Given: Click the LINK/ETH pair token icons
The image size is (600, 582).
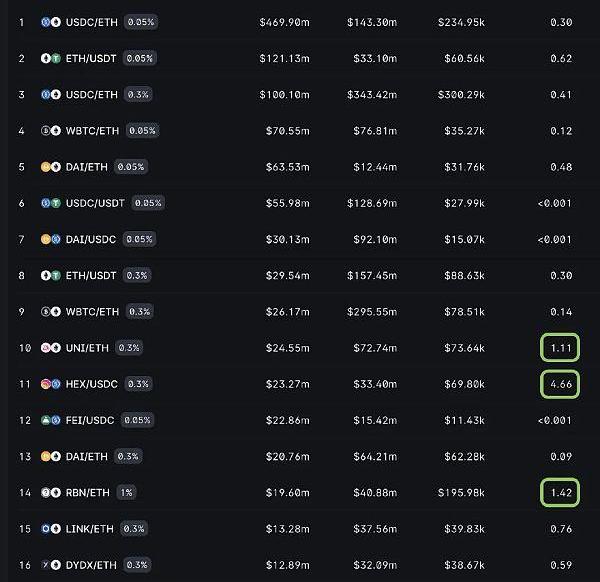Looking at the screenshot, I should (49, 528).
